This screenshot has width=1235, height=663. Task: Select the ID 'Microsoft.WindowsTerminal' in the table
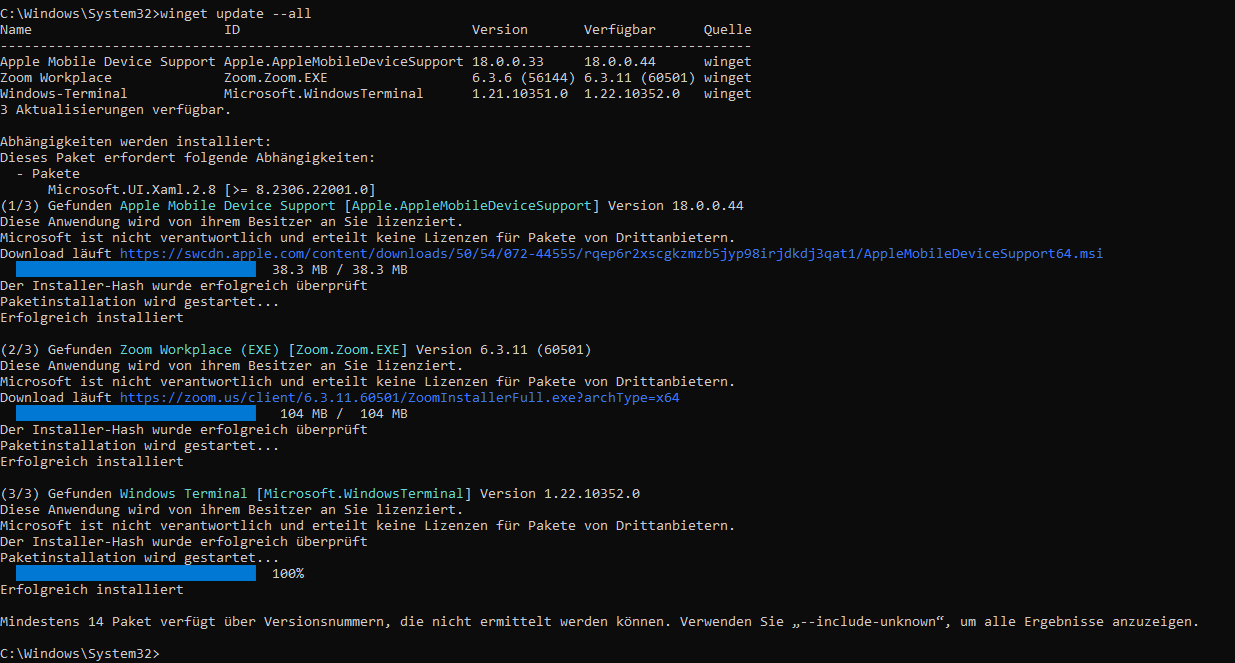coord(324,94)
